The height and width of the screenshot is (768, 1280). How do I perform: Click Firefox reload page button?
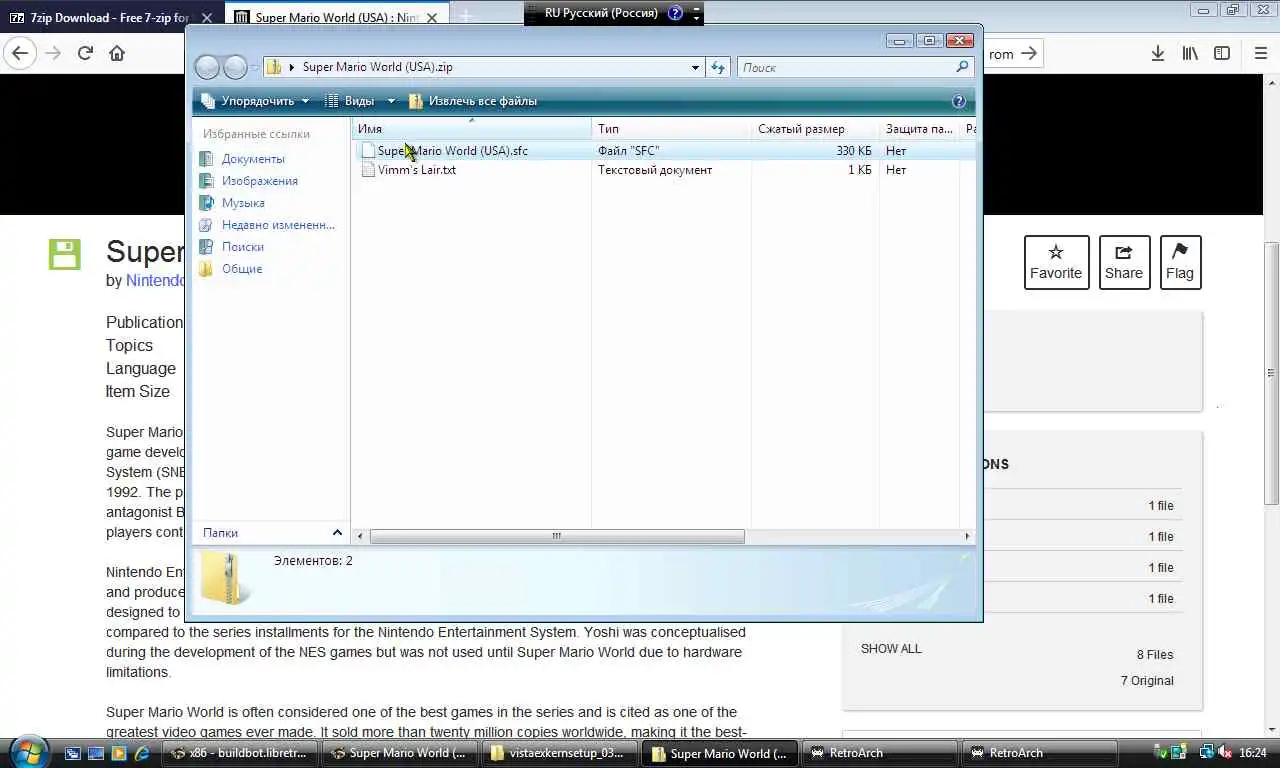point(85,53)
